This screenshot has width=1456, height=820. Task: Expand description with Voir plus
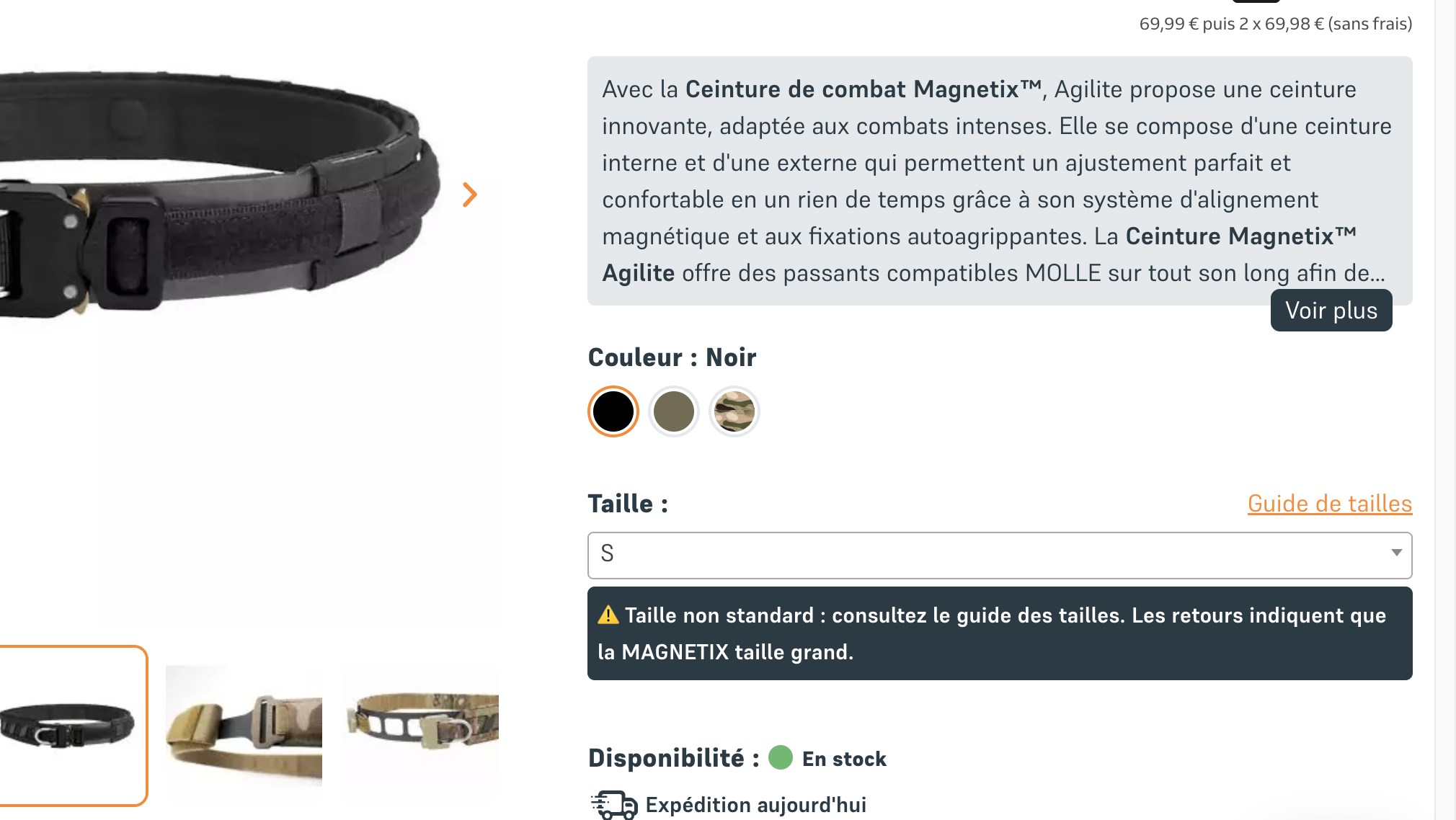click(x=1331, y=311)
